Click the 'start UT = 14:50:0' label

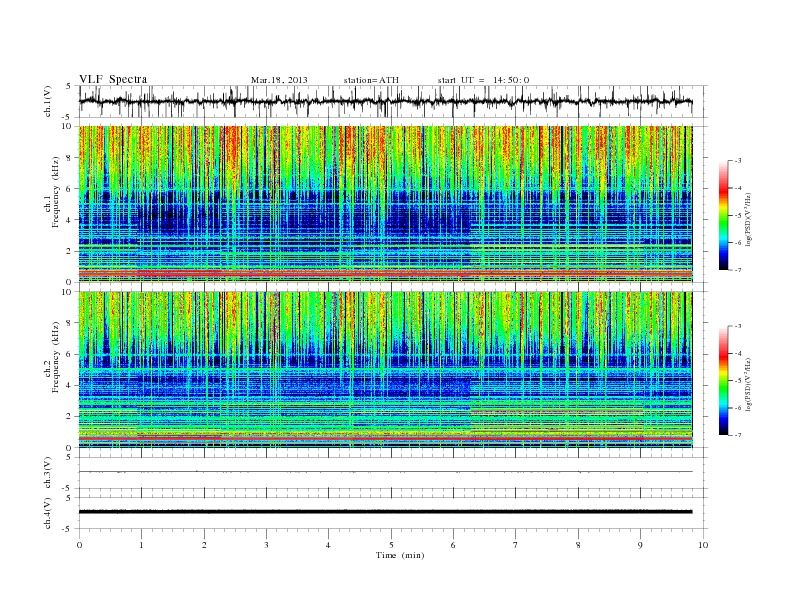tap(483, 80)
